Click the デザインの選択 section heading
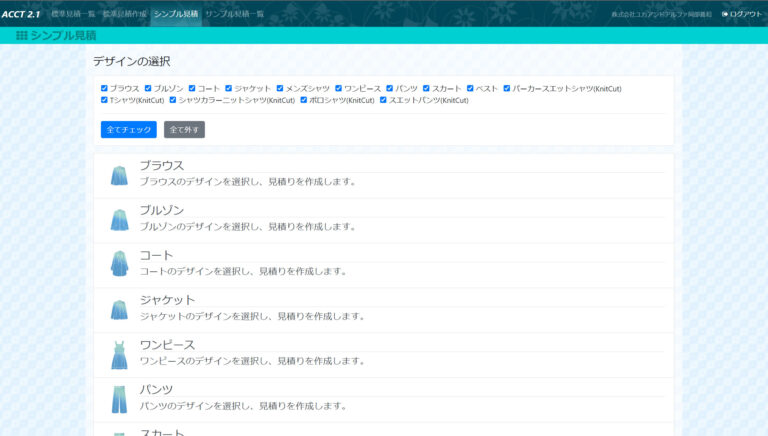 click(x=132, y=61)
